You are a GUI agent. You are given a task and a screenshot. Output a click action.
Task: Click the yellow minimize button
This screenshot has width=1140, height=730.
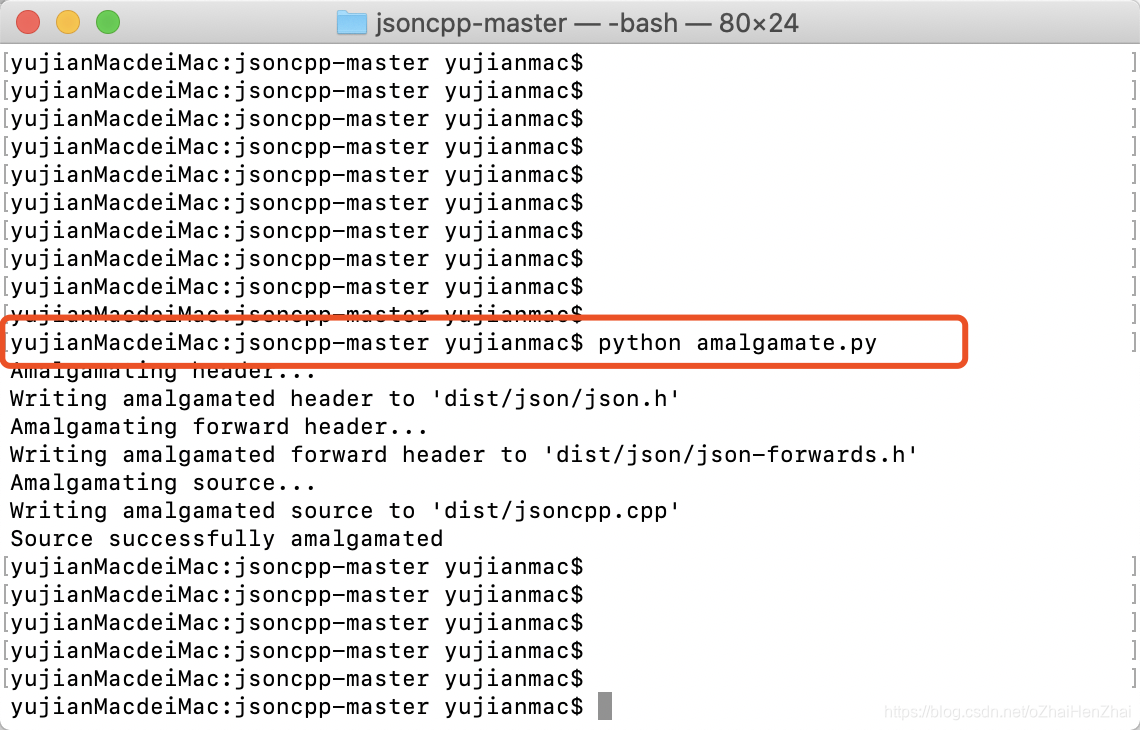[67, 22]
